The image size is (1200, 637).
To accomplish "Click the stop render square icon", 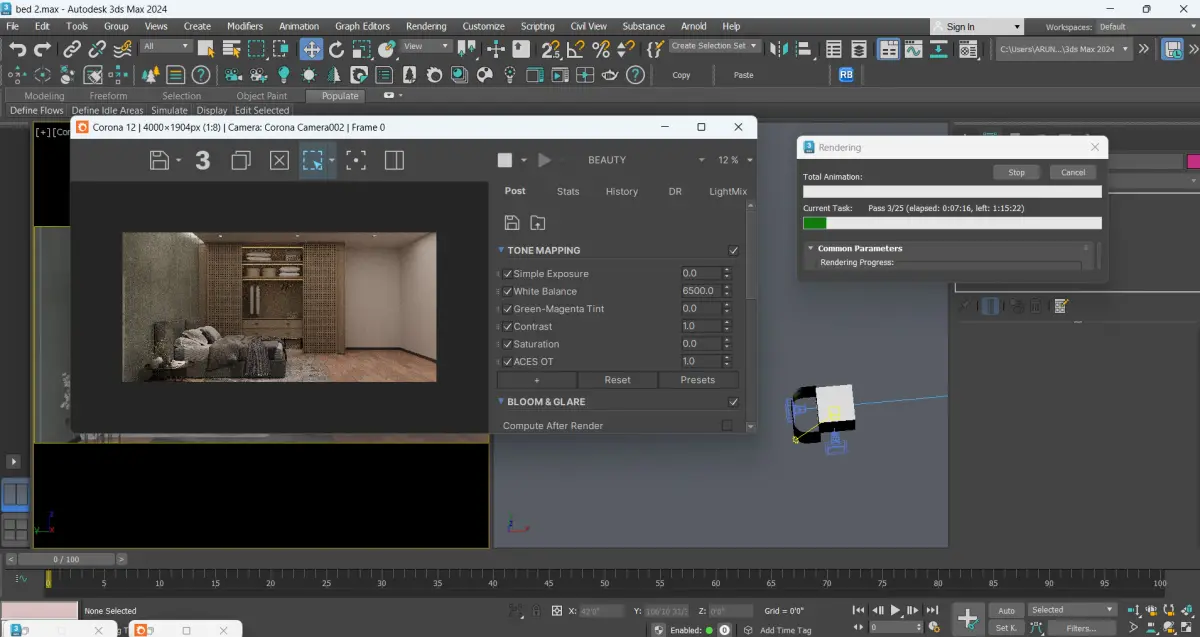I will [x=505, y=160].
